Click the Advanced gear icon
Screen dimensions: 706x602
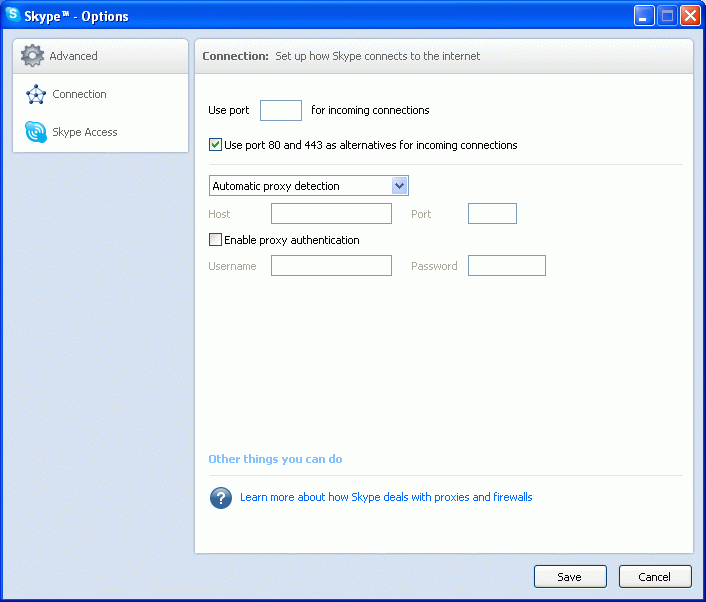[33, 56]
